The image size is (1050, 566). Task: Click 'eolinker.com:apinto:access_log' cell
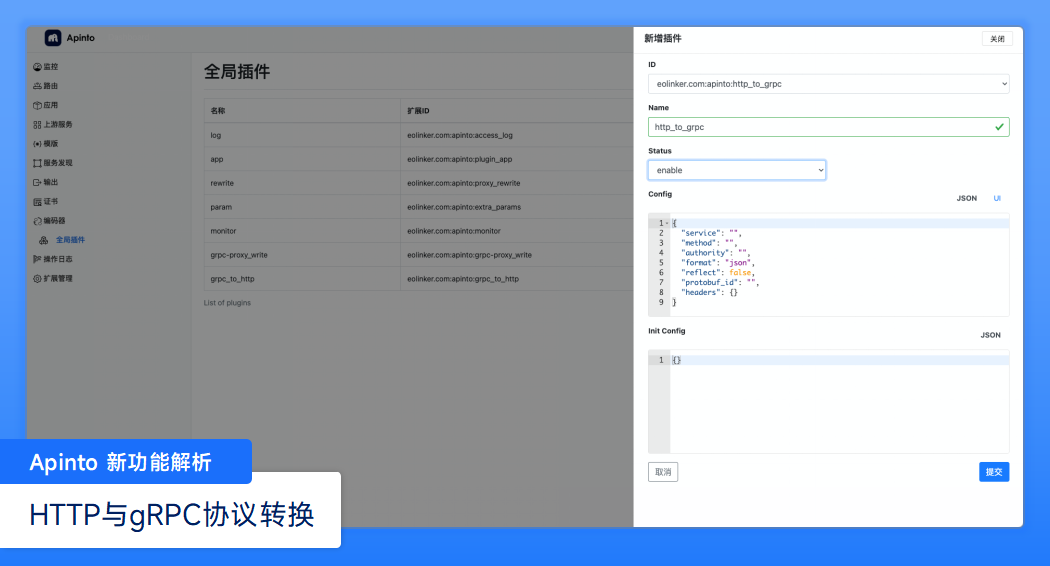(x=517, y=135)
